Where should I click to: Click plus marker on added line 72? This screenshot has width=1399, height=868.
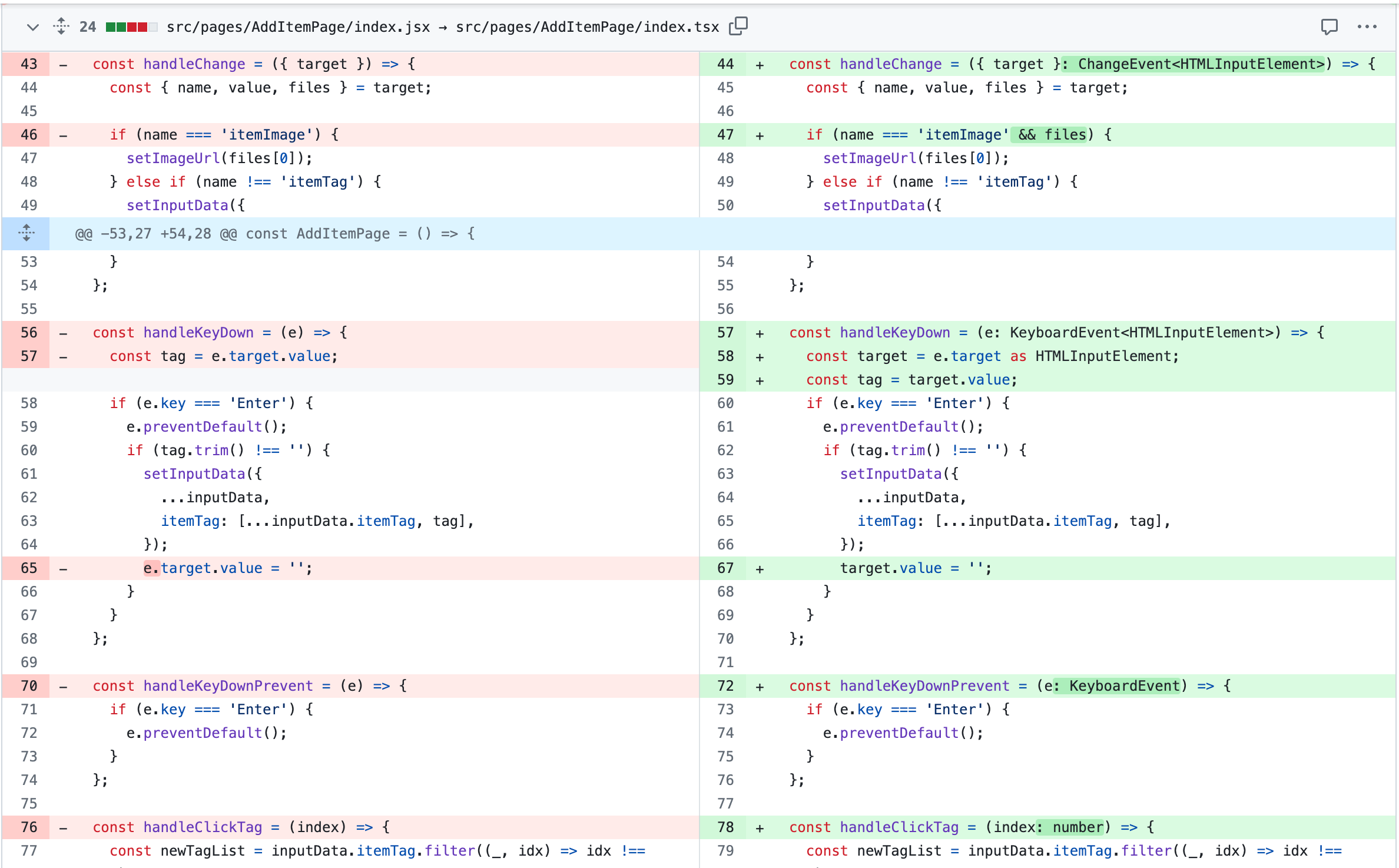pos(760,687)
